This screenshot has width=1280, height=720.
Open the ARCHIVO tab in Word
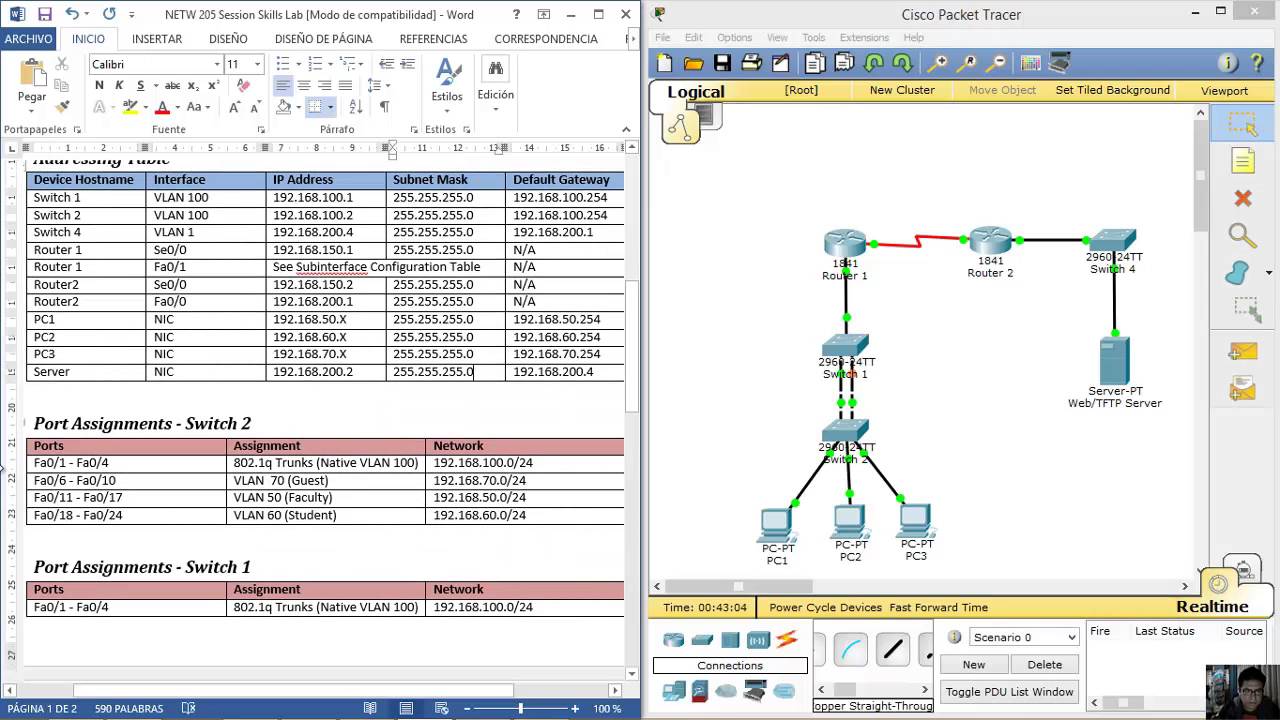pyautogui.click(x=28, y=39)
